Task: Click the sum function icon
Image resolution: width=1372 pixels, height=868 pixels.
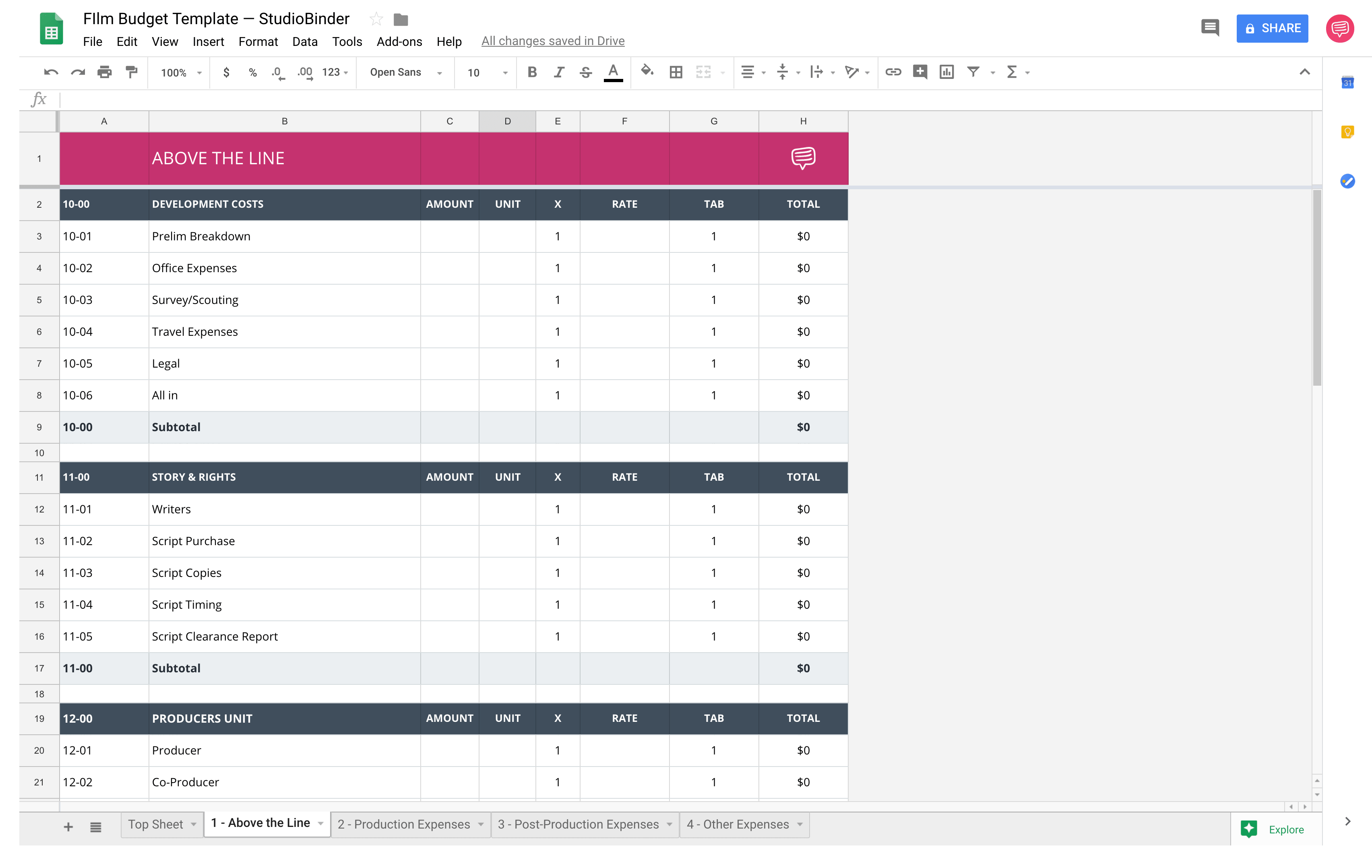Action: (x=1012, y=71)
